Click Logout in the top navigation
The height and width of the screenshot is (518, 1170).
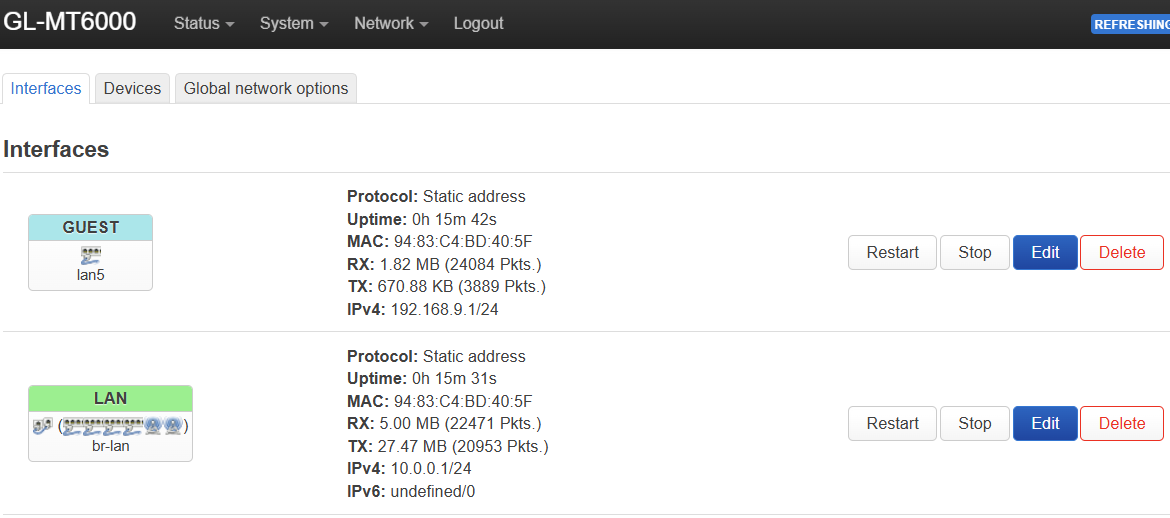(x=478, y=23)
